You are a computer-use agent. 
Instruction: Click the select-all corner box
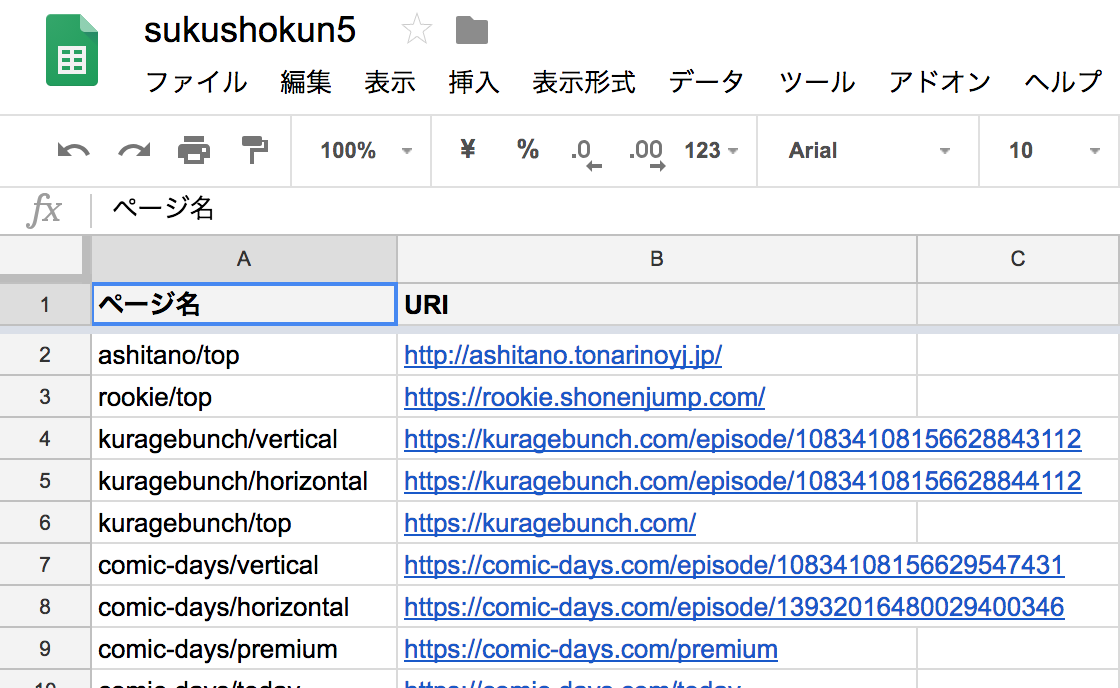click(x=41, y=256)
